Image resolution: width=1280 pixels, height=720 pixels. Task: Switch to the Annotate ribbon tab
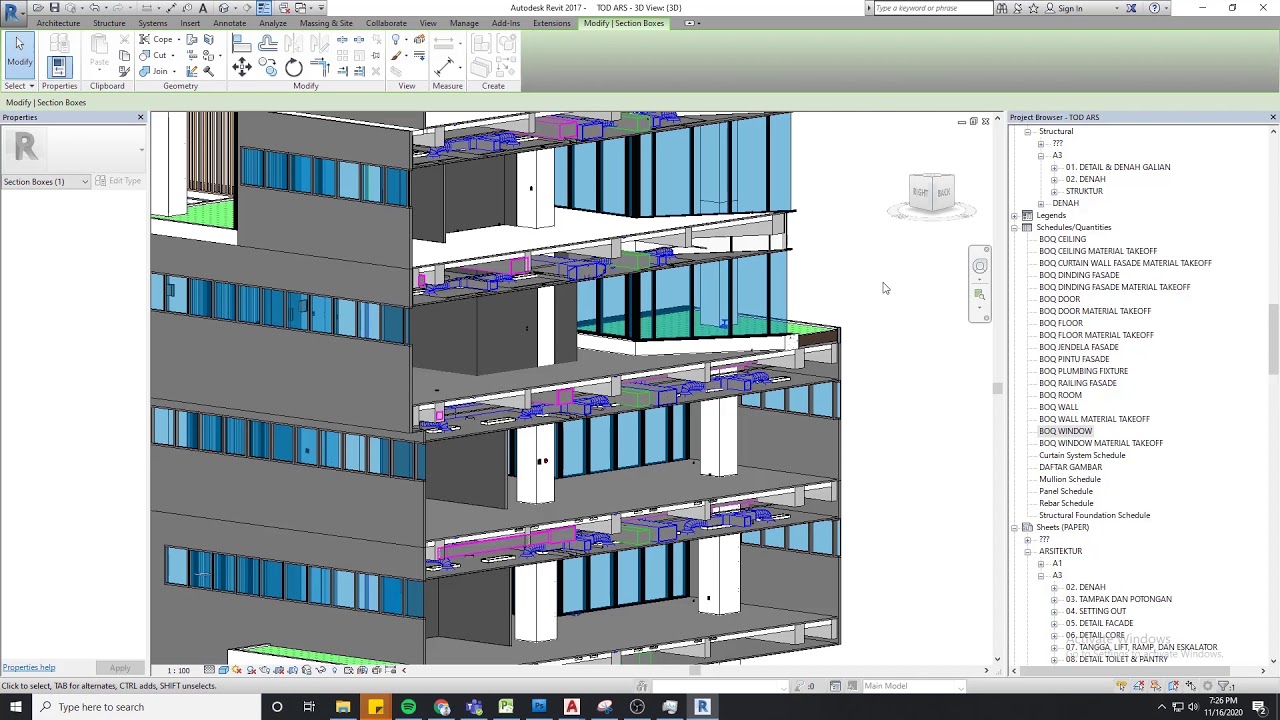(x=229, y=23)
